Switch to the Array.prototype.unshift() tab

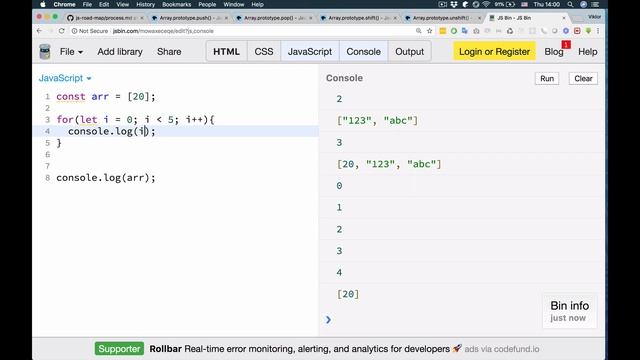(443, 18)
